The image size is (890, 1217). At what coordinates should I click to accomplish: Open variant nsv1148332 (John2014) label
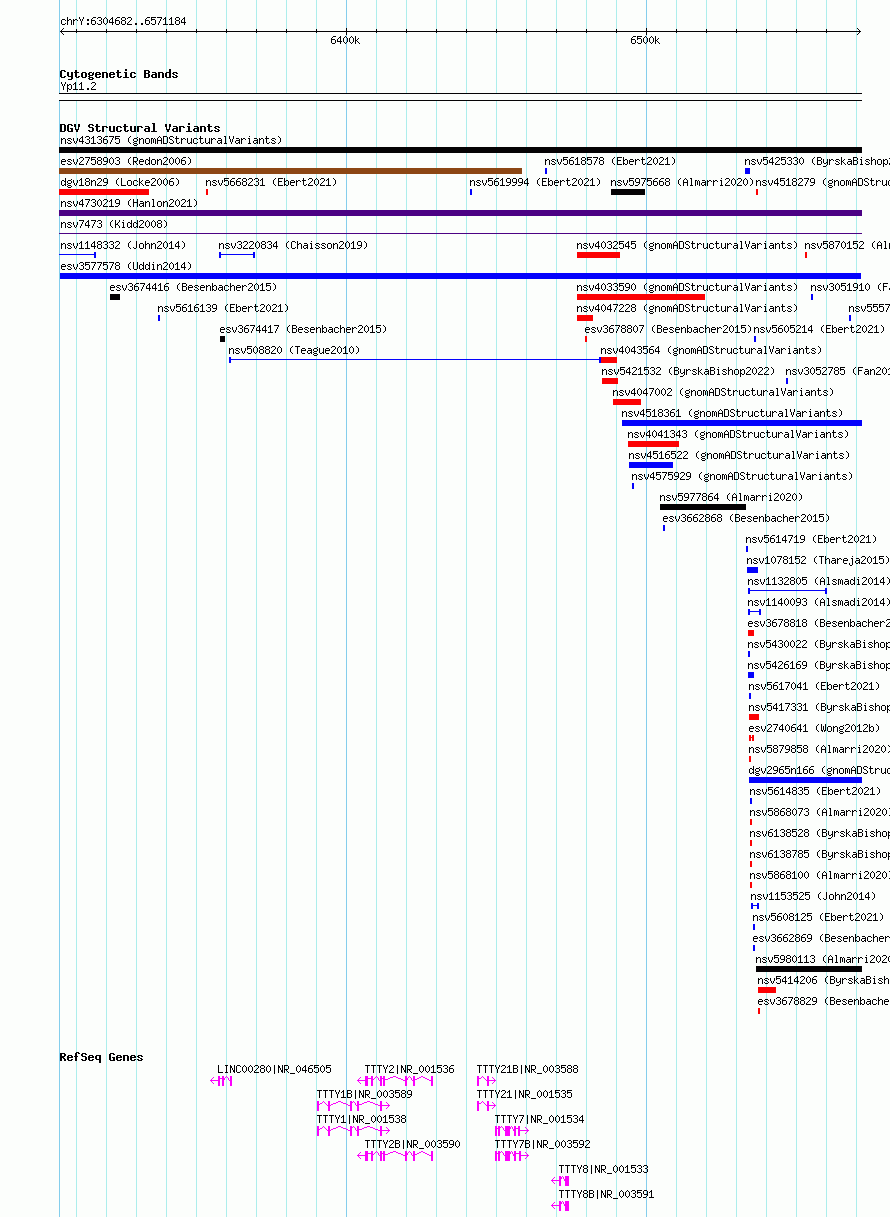pyautogui.click(x=123, y=245)
